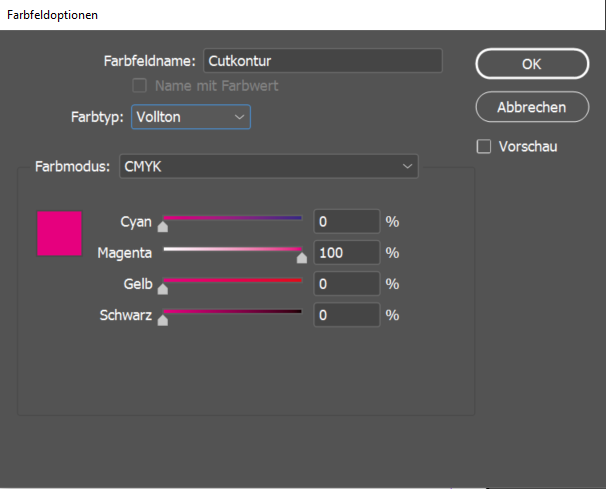Select the Gelb percentage input field
This screenshot has height=489, width=606.
346,284
